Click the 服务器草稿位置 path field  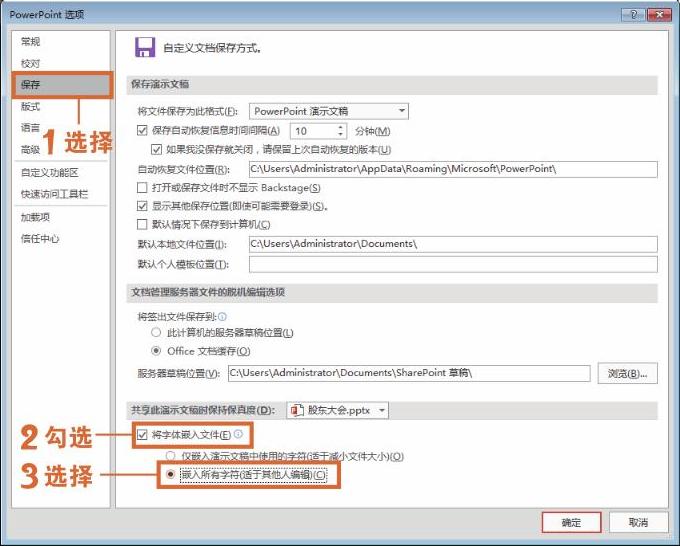coord(409,373)
